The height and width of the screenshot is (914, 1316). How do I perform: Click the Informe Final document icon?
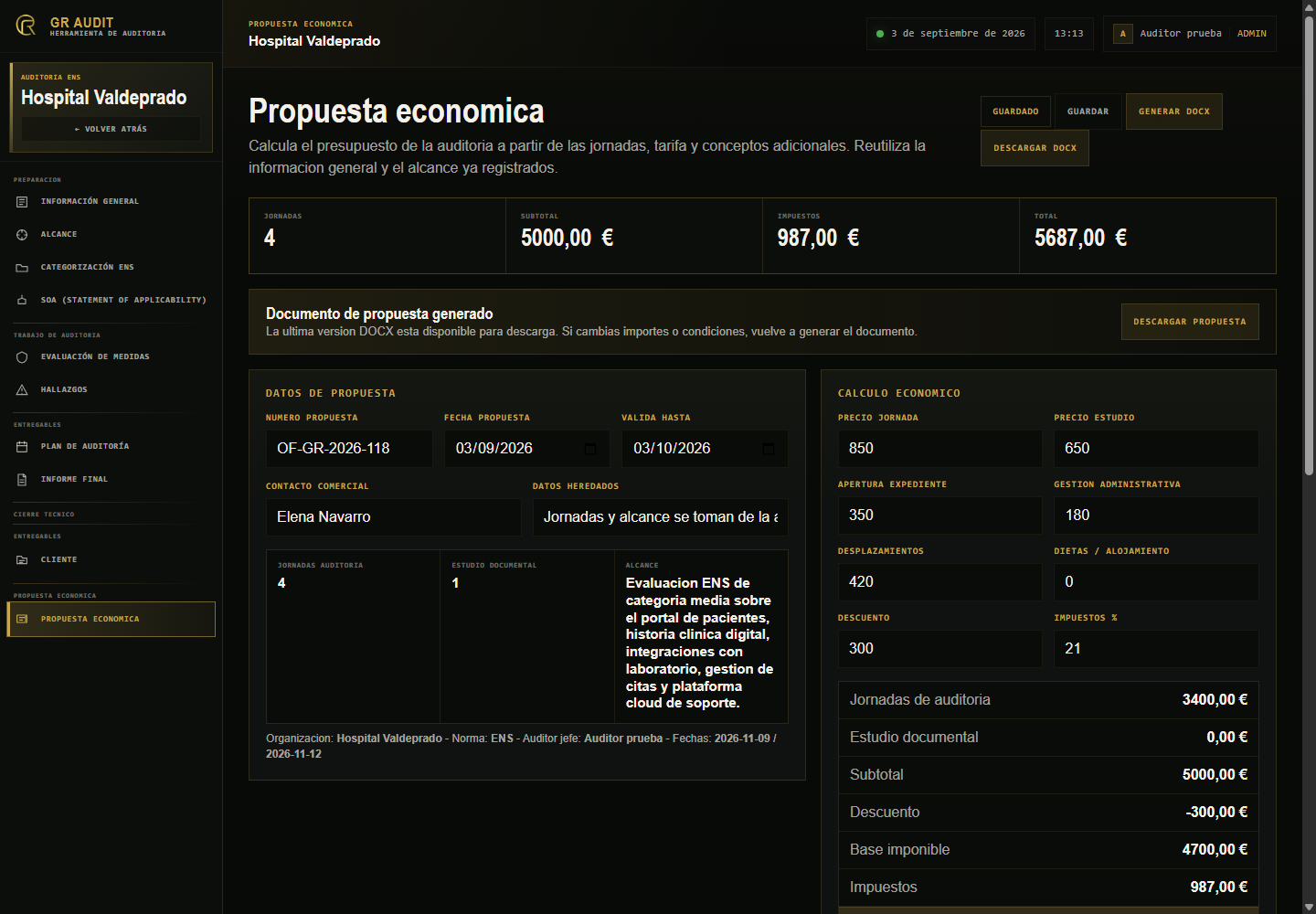22,479
